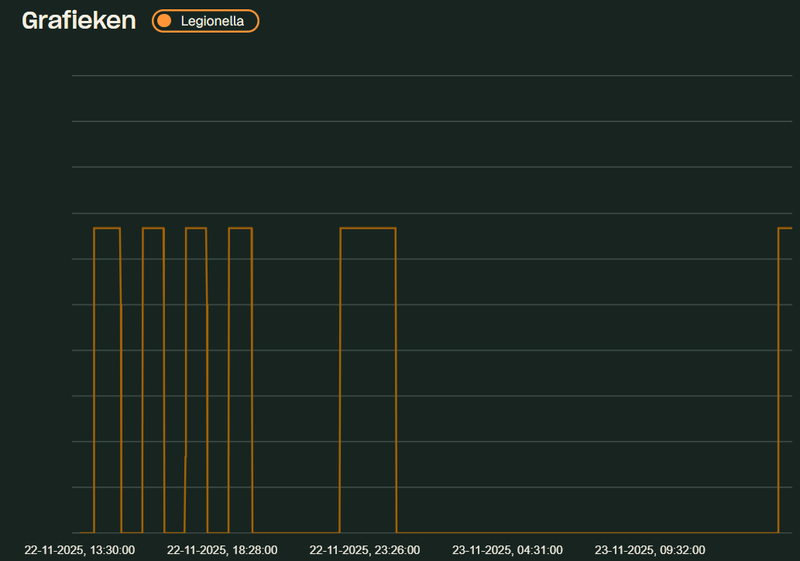Click the 23-11-2025, 09:32:00 axis label
The image size is (800, 561).
pos(649,550)
